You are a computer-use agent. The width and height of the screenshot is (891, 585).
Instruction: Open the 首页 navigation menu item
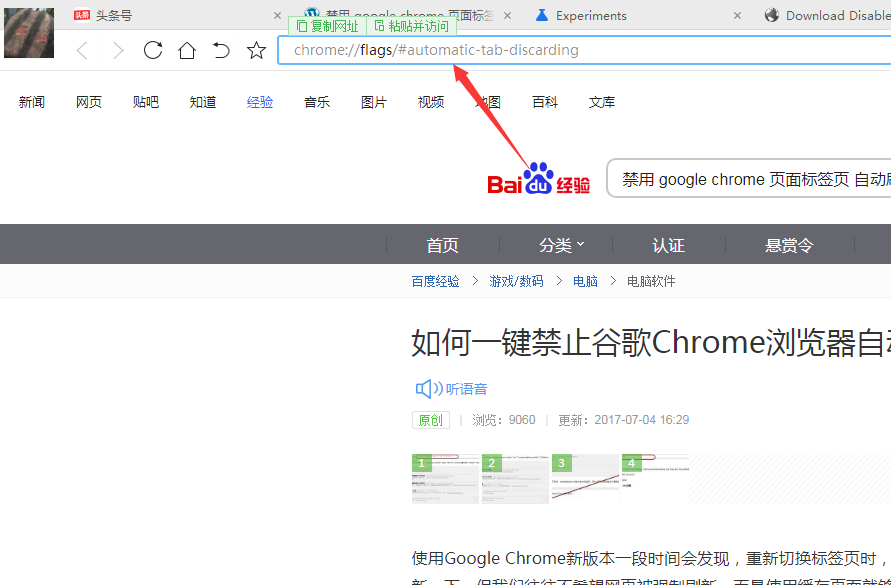[x=442, y=245]
